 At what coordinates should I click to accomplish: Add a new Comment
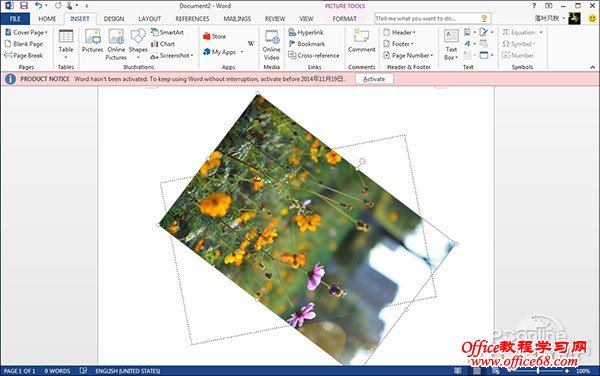tap(362, 41)
